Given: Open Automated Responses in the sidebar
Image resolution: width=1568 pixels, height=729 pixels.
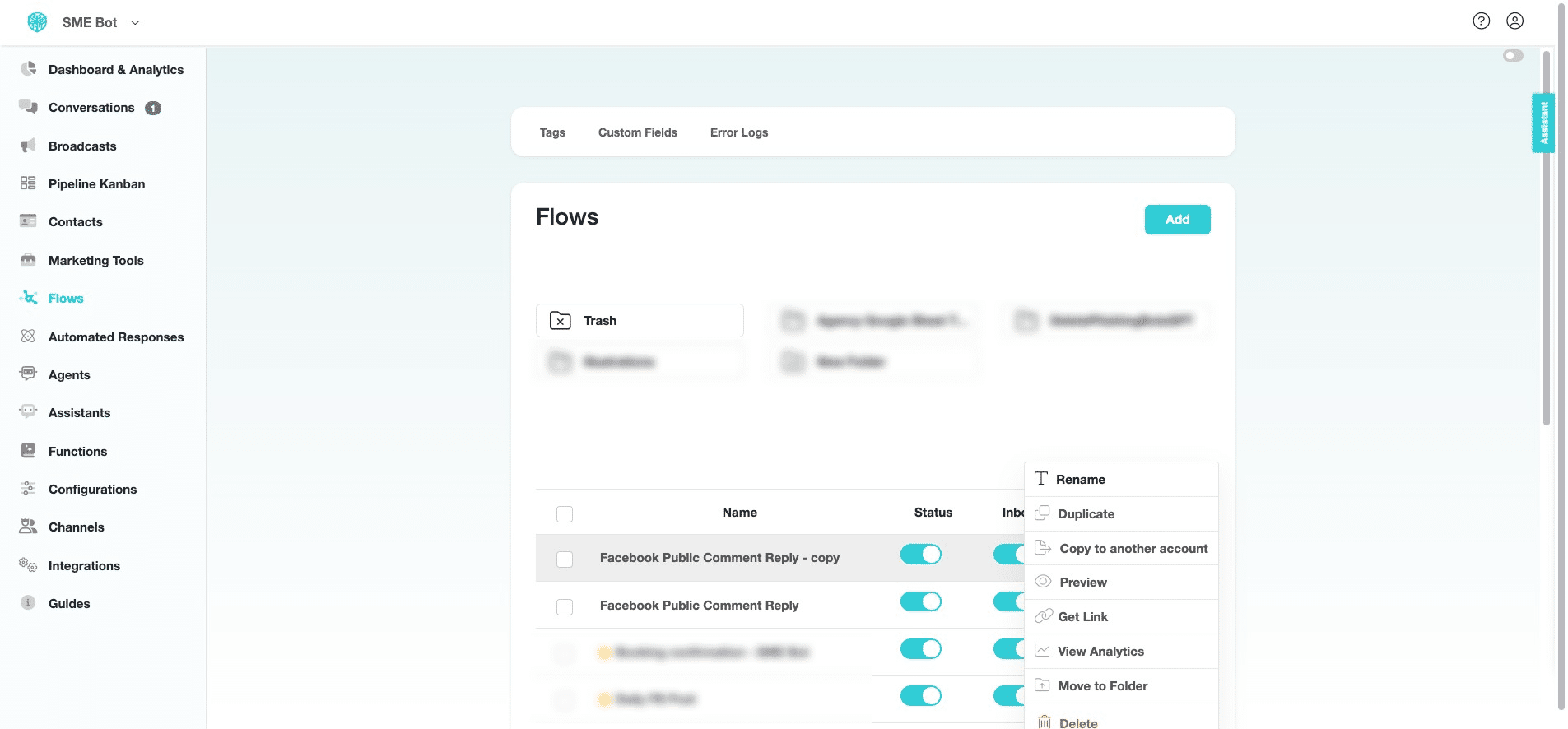Looking at the screenshot, I should [x=116, y=337].
